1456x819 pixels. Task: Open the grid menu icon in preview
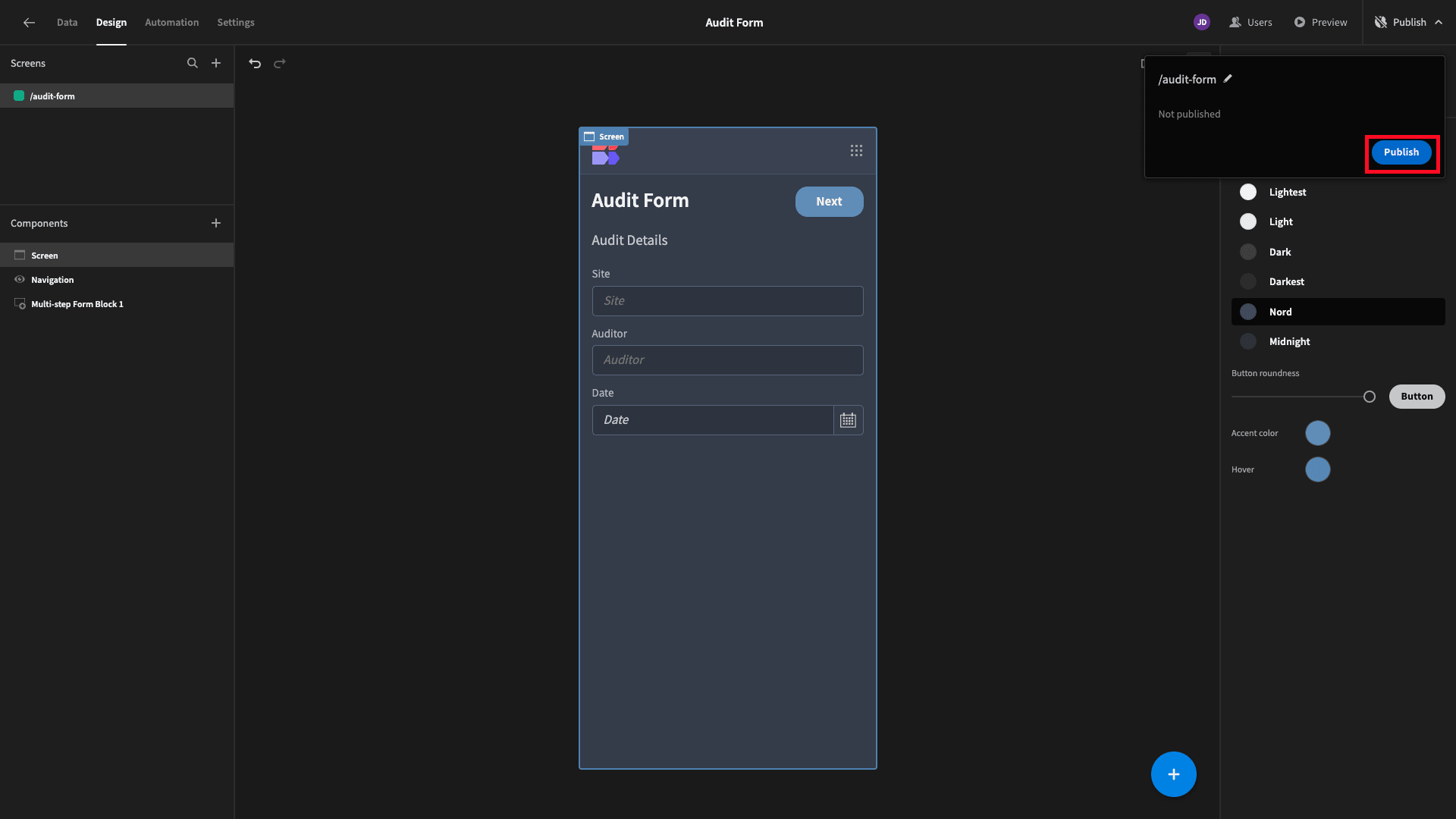(856, 151)
